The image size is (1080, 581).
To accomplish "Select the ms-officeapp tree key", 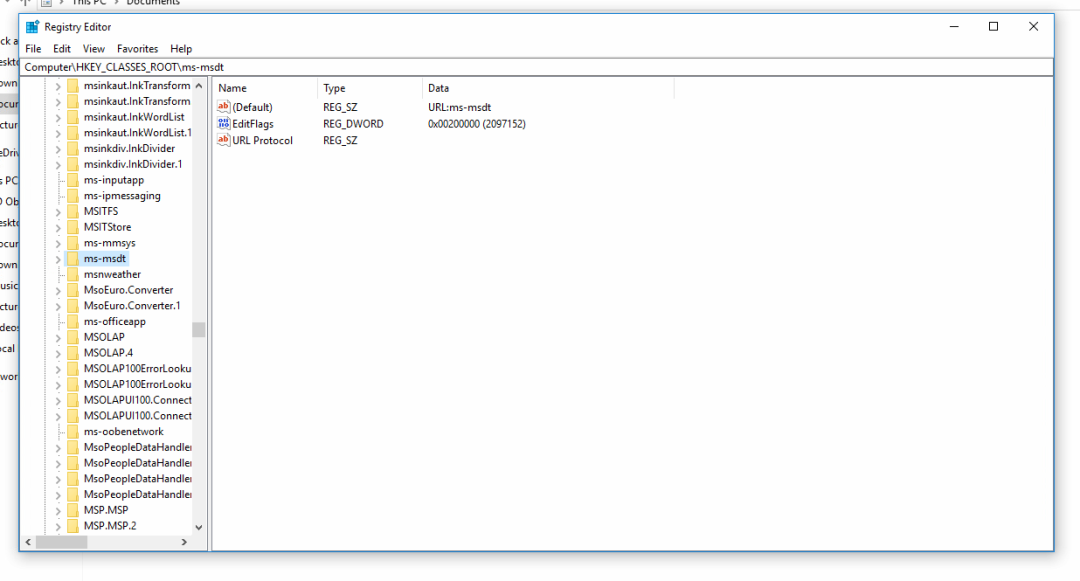I will [x=115, y=321].
